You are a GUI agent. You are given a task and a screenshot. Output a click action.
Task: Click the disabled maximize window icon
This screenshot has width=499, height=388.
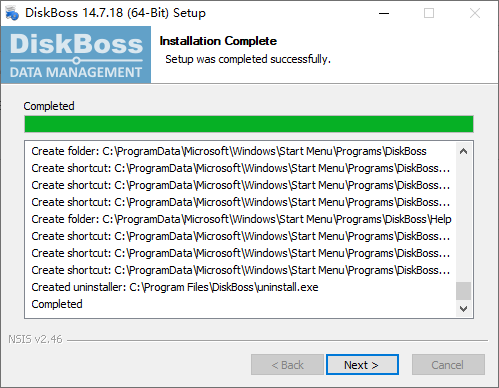click(x=429, y=13)
